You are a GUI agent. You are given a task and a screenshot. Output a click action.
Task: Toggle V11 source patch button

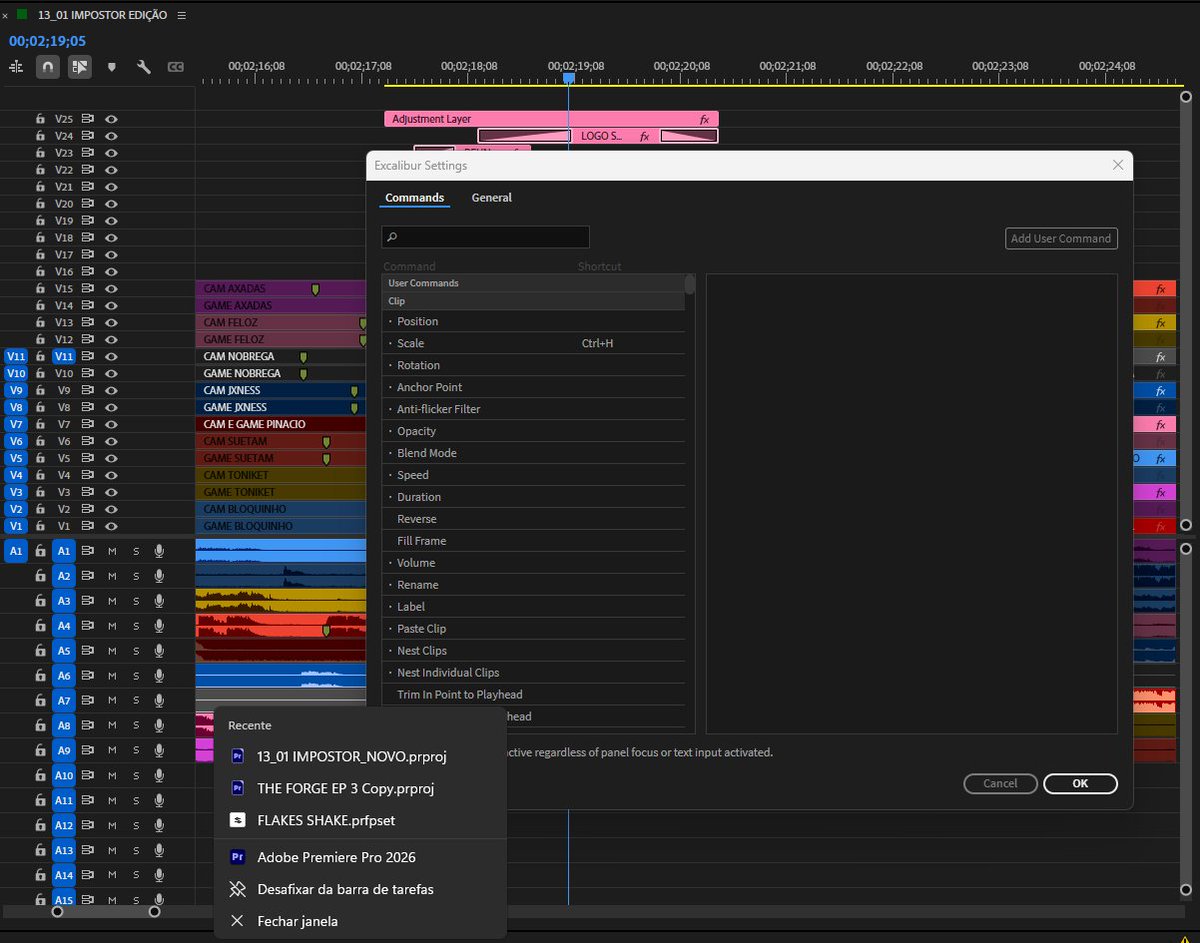coord(16,356)
